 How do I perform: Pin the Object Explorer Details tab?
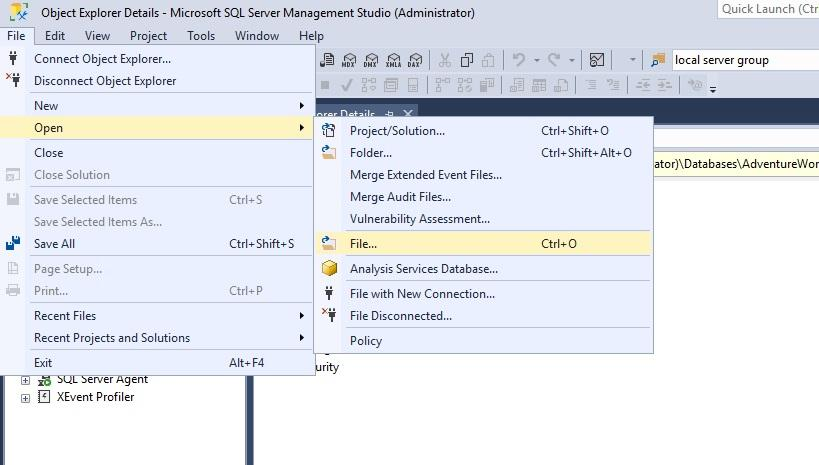coord(389,113)
